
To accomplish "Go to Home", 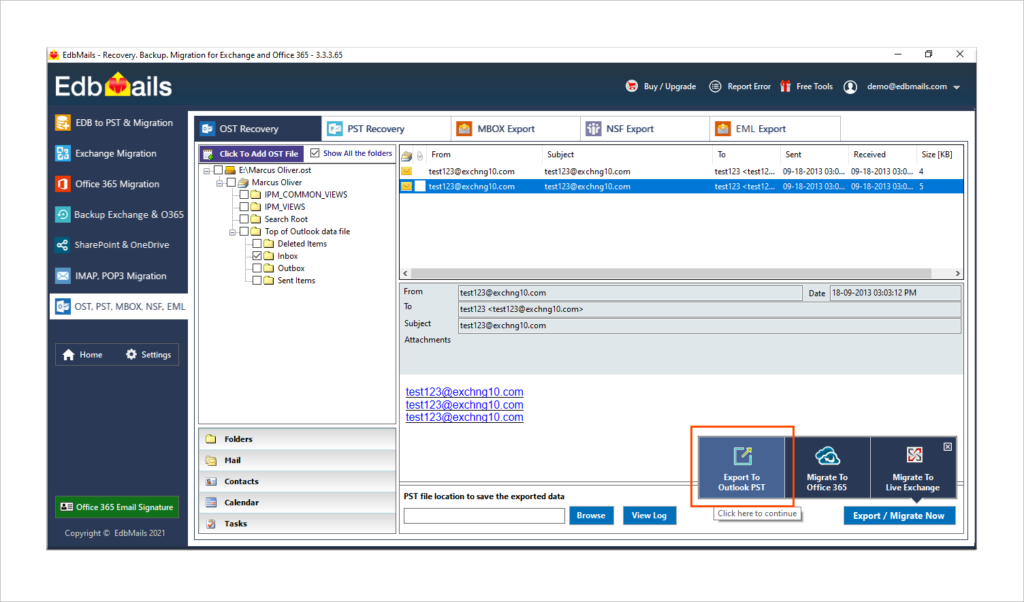I will coord(83,355).
